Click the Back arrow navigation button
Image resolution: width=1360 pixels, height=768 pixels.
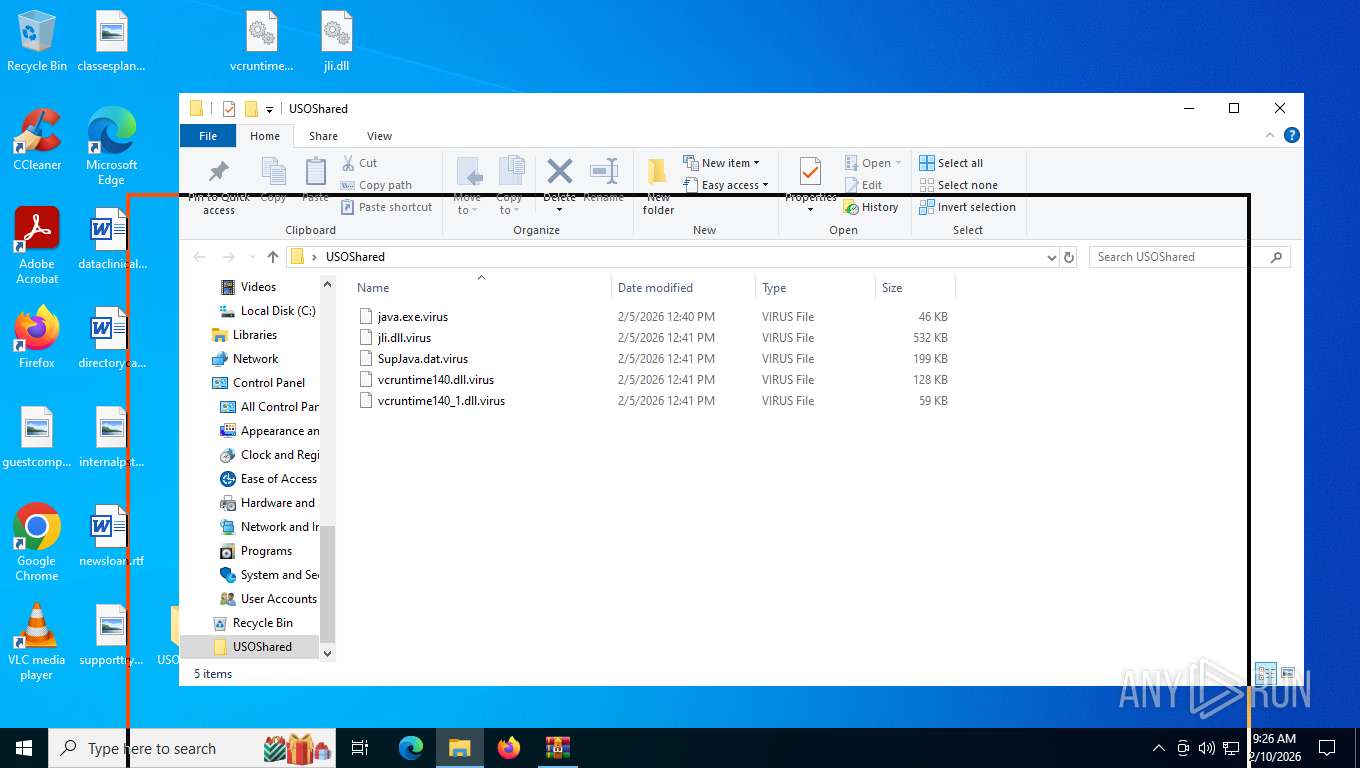(199, 257)
